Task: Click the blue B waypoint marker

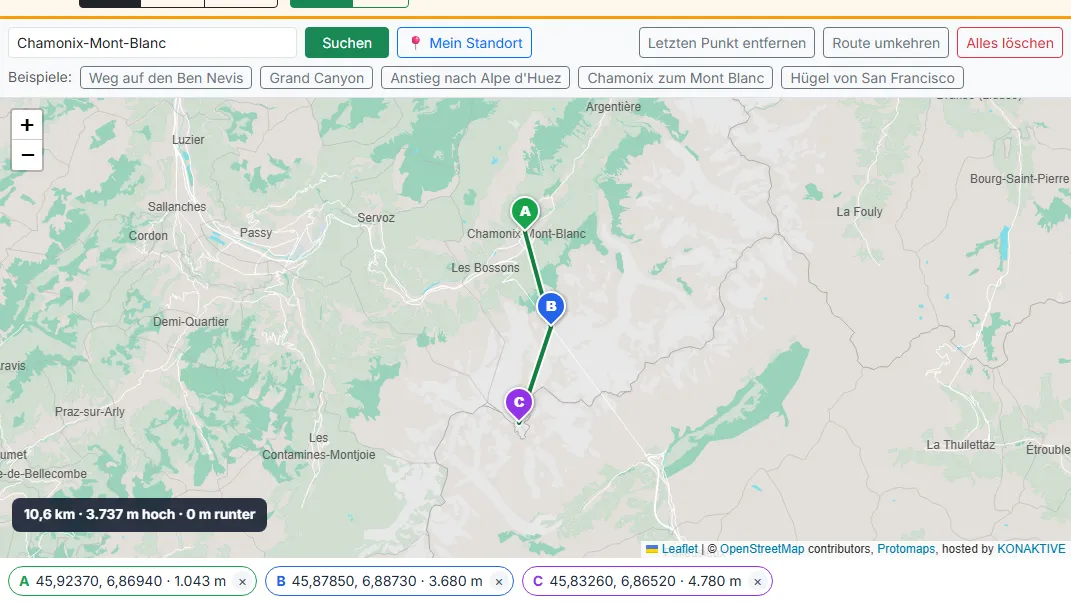Action: 551,307
